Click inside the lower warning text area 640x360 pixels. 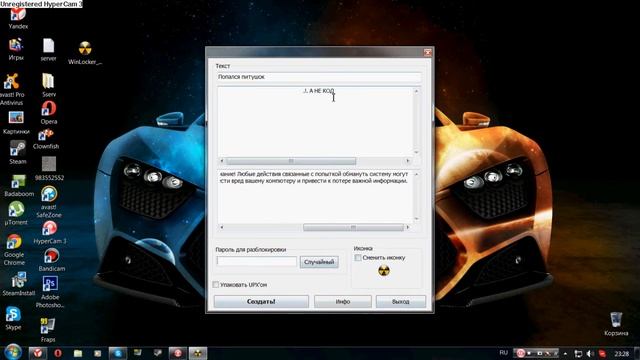click(315, 197)
